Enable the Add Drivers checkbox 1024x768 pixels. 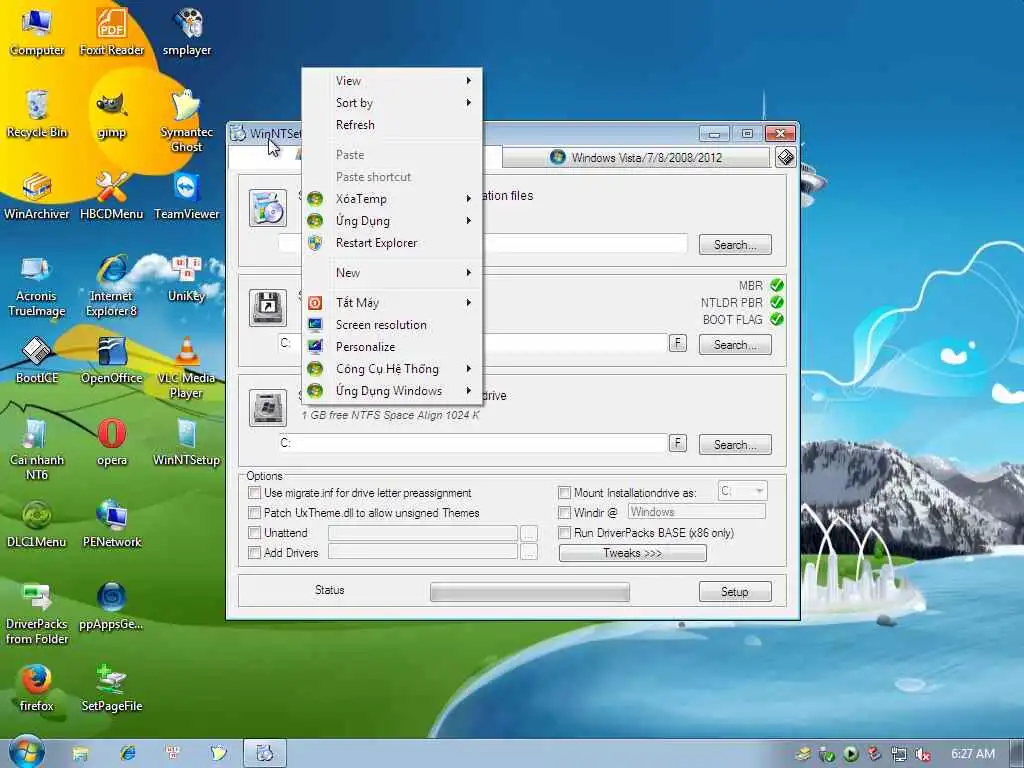click(255, 552)
